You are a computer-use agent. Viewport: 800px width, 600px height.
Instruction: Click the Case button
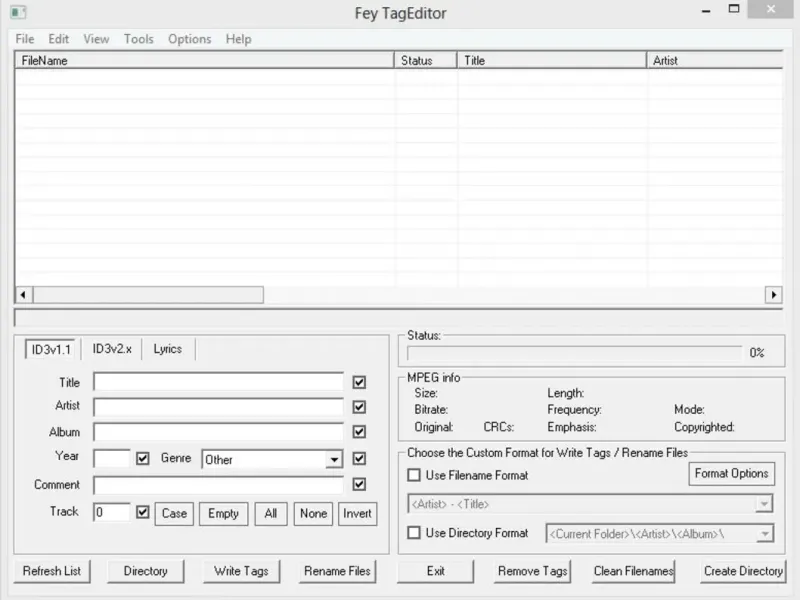(174, 513)
